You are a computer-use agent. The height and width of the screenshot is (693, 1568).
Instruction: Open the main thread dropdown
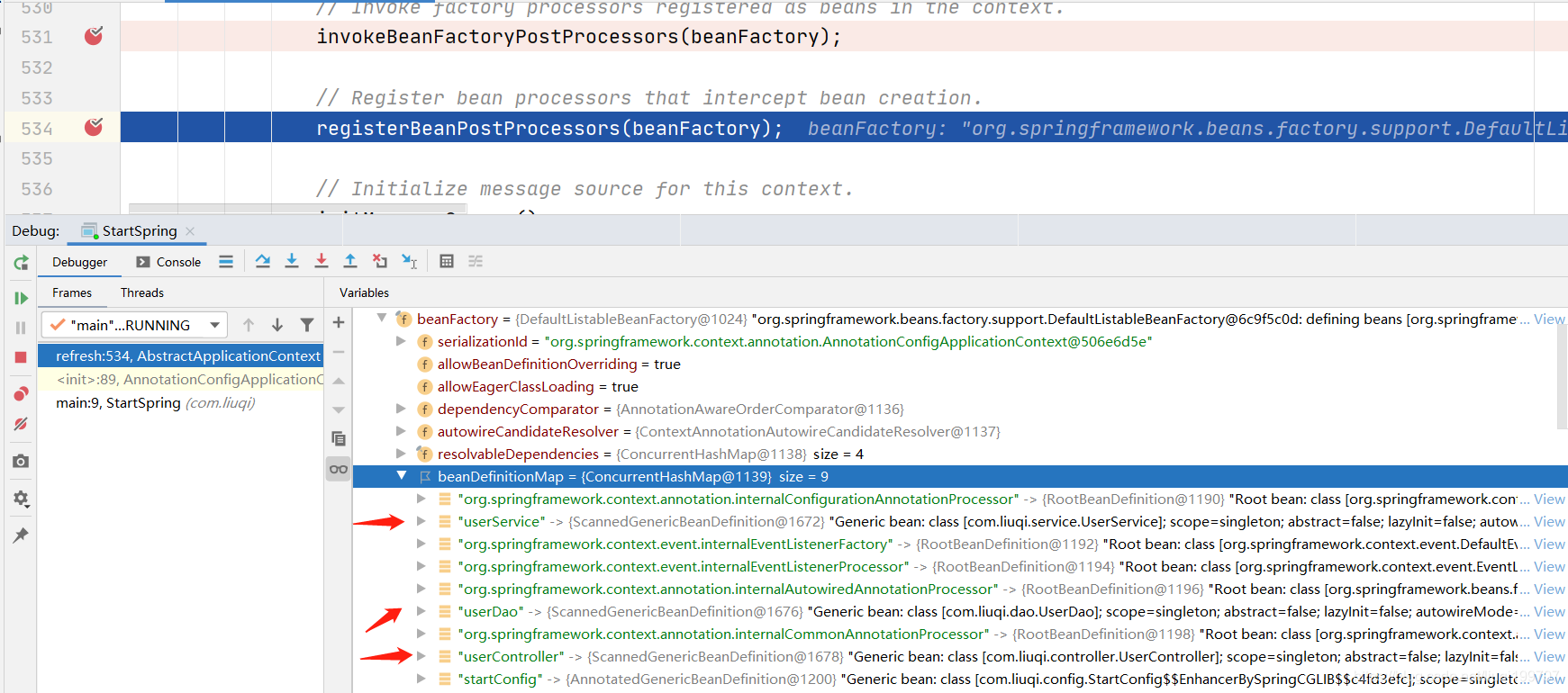134,325
